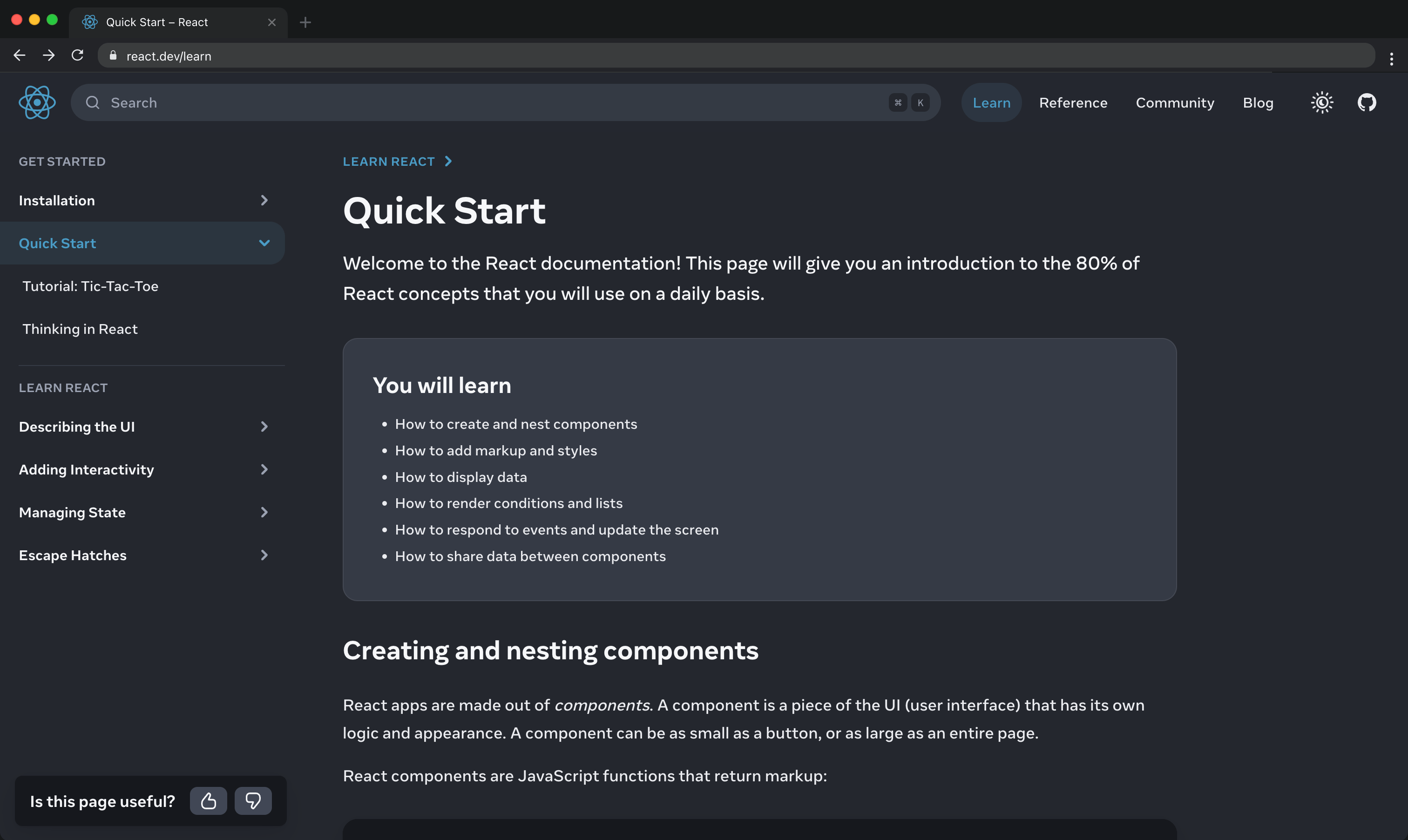Click 'How to display data' item
This screenshot has width=1408, height=840.
click(x=460, y=477)
